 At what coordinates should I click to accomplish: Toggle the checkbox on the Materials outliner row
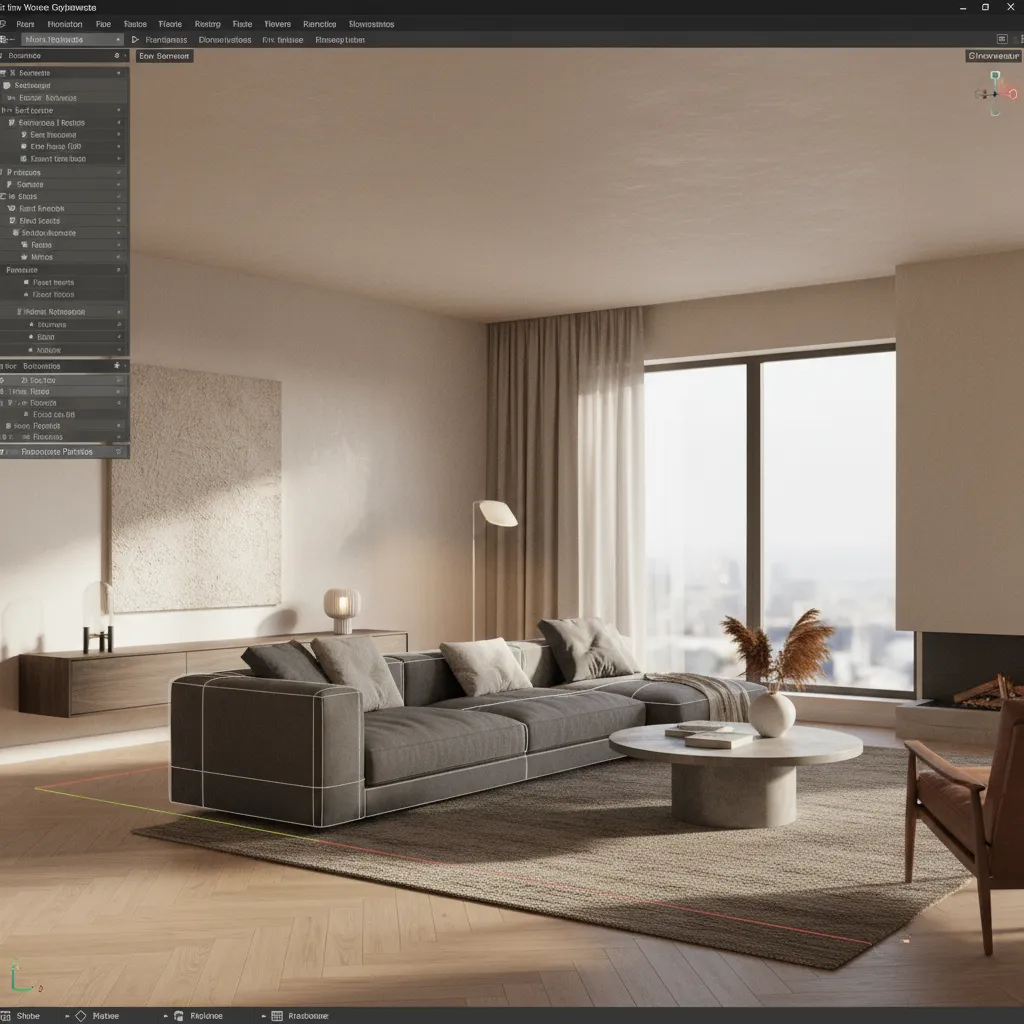(x=118, y=244)
